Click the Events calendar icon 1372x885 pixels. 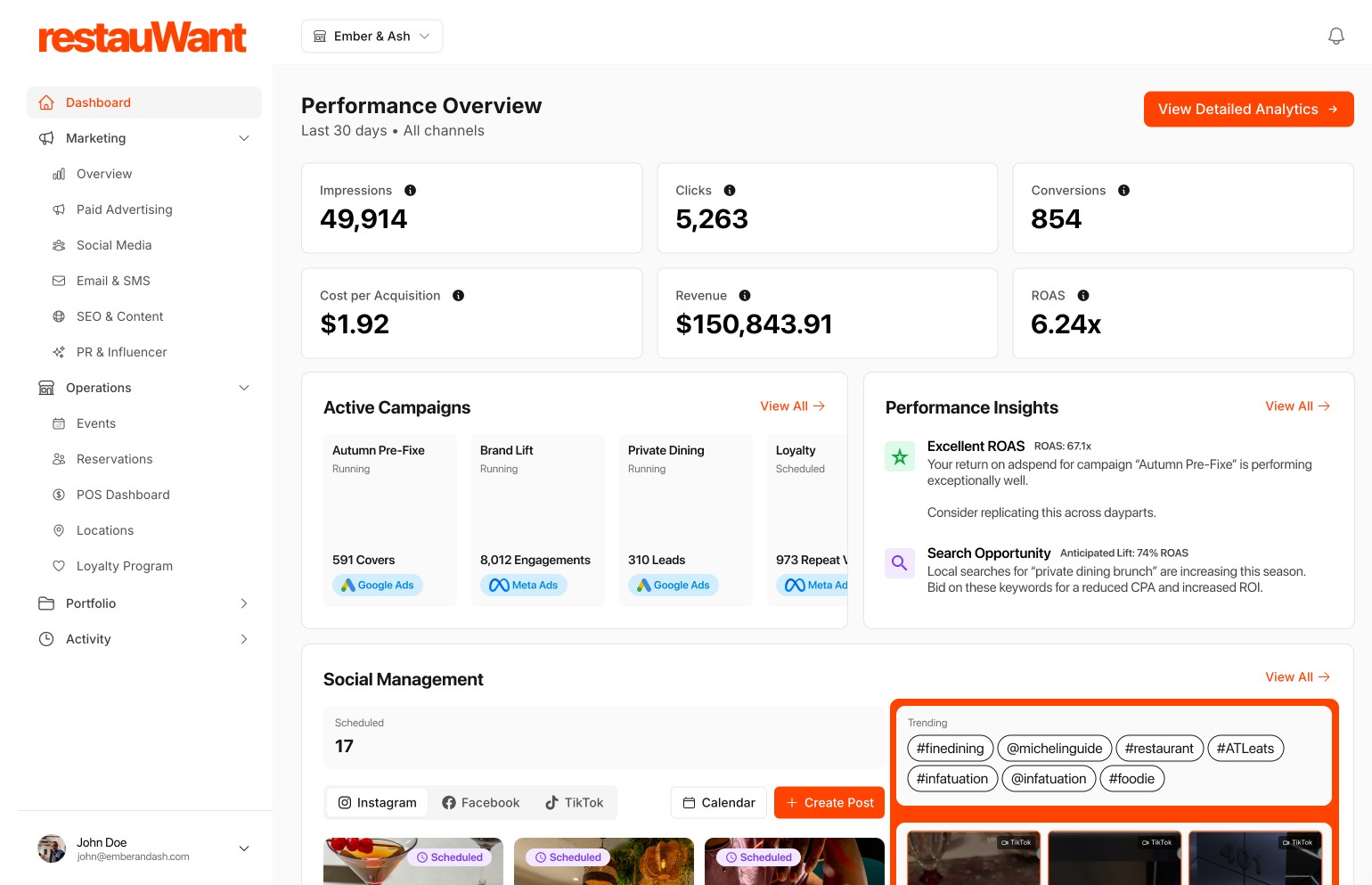click(x=59, y=423)
